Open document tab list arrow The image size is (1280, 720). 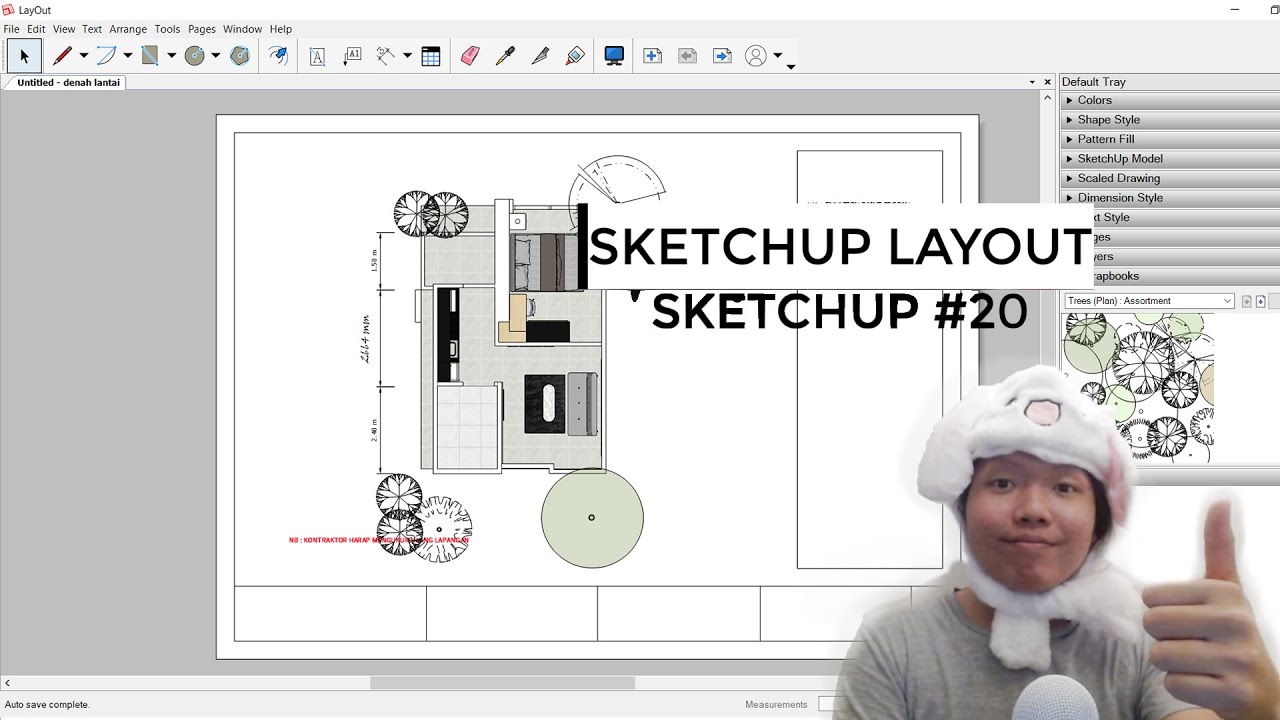(1032, 82)
